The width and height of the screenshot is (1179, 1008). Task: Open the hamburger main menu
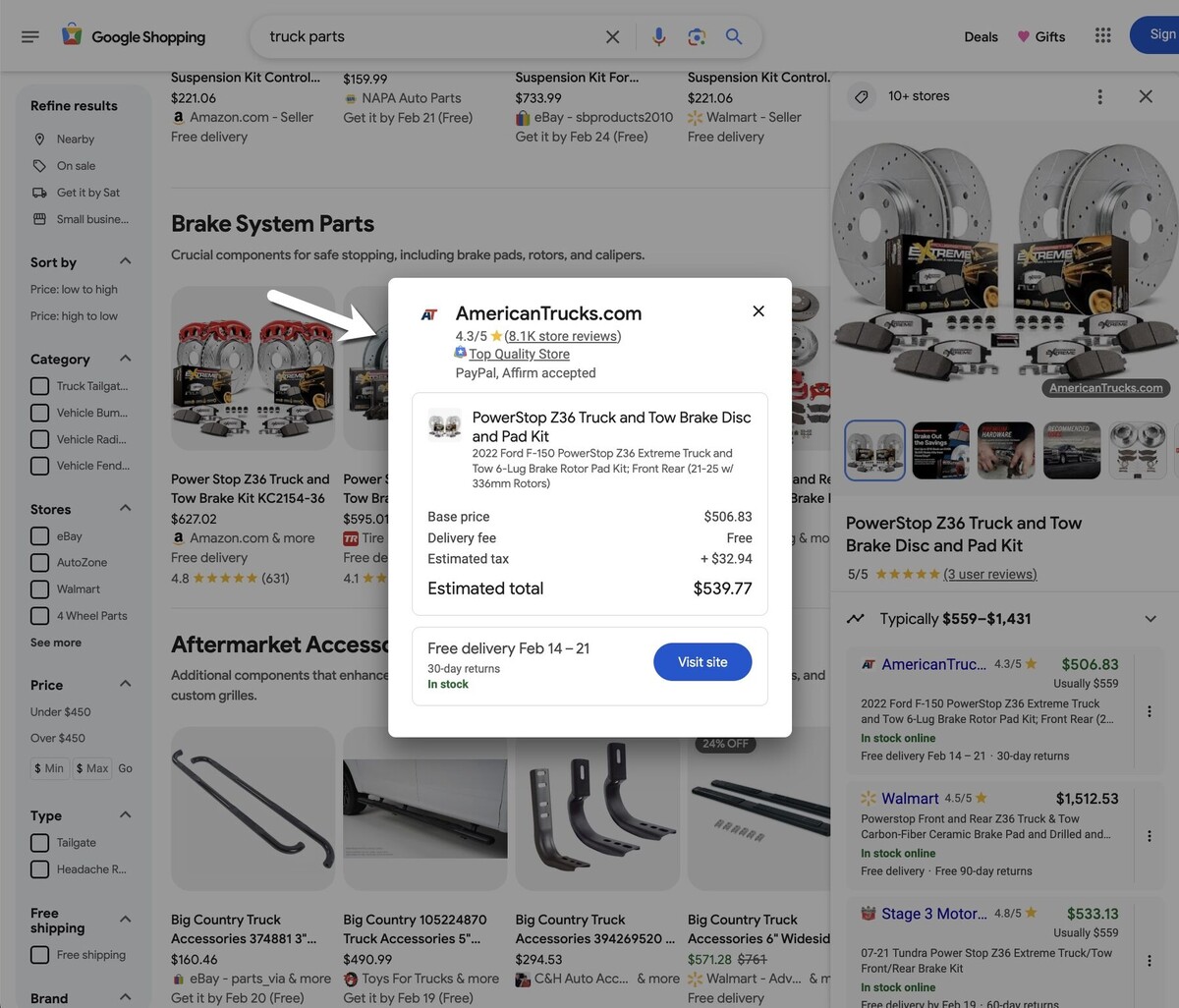click(x=30, y=36)
